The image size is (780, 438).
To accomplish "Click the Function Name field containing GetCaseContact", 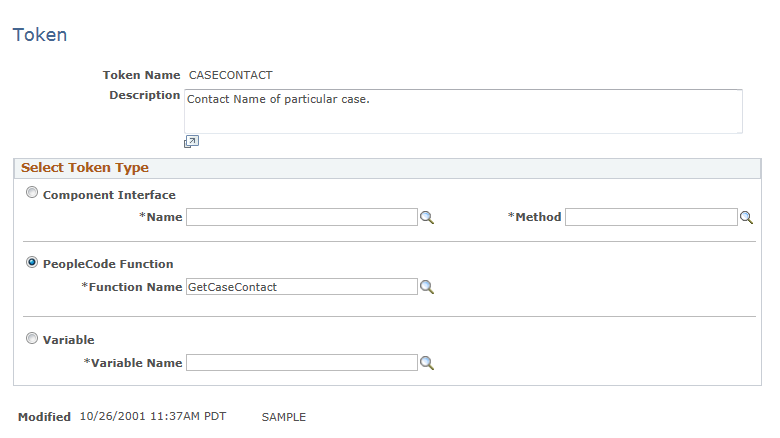I will [302, 287].
